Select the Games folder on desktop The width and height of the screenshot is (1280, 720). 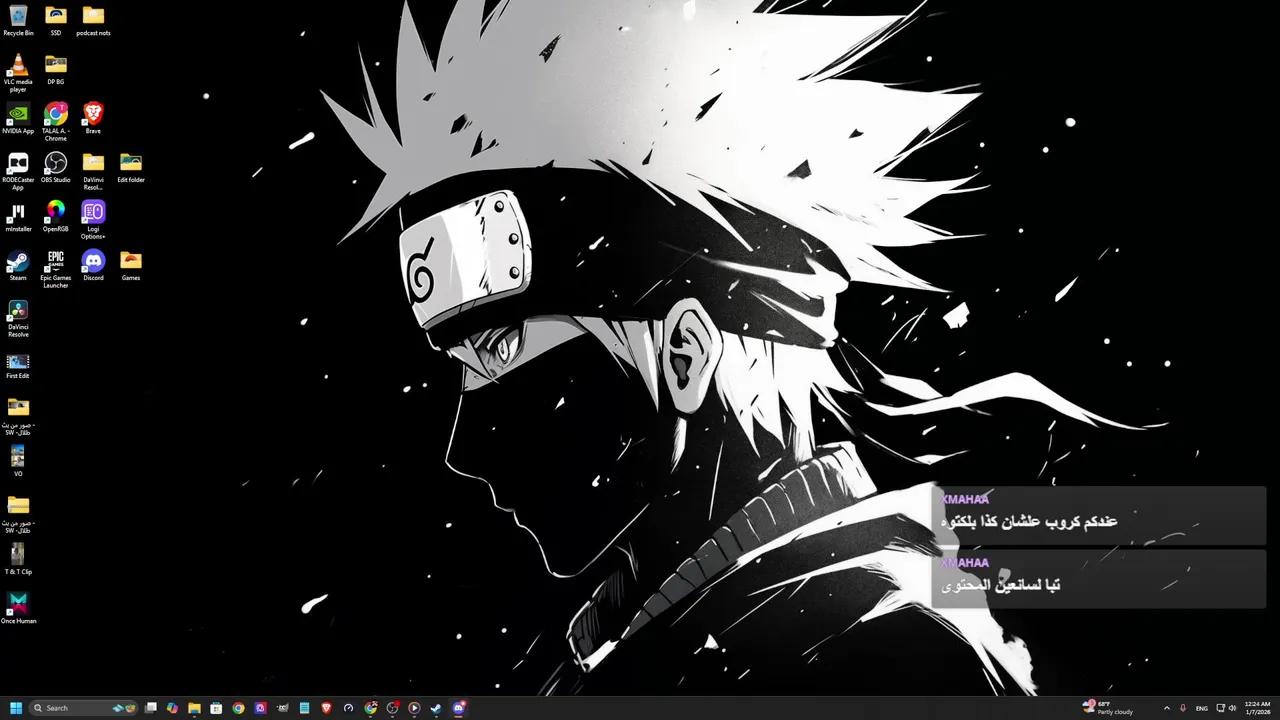tap(131, 265)
